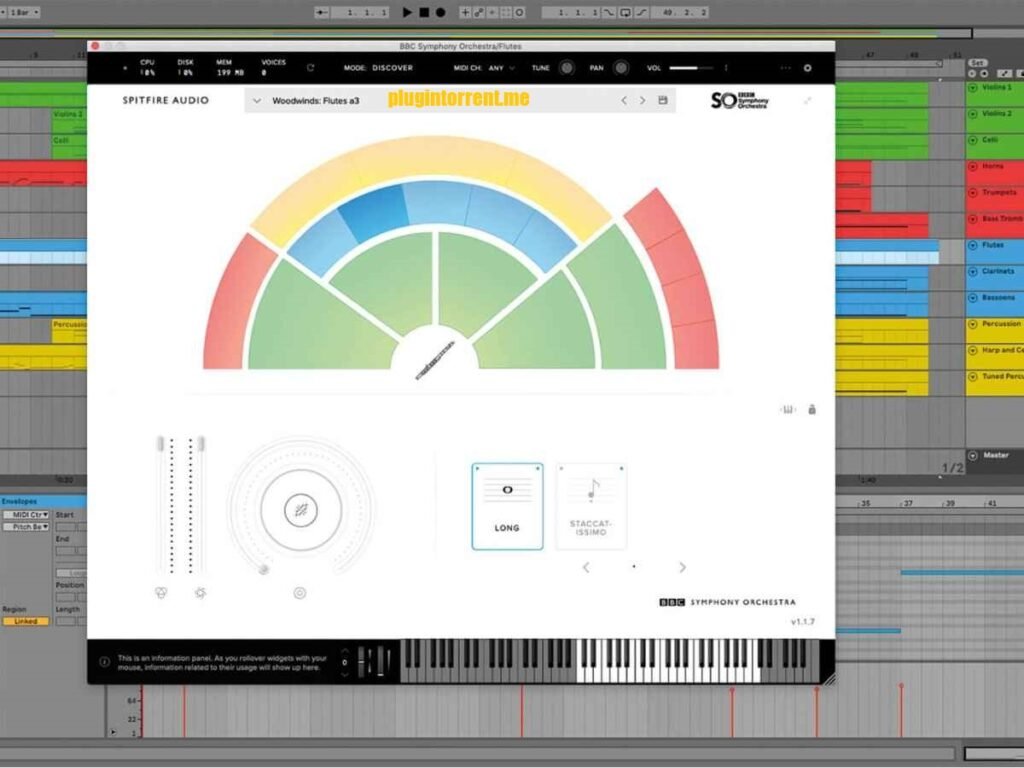Save the current preset with disk icon

tap(663, 101)
